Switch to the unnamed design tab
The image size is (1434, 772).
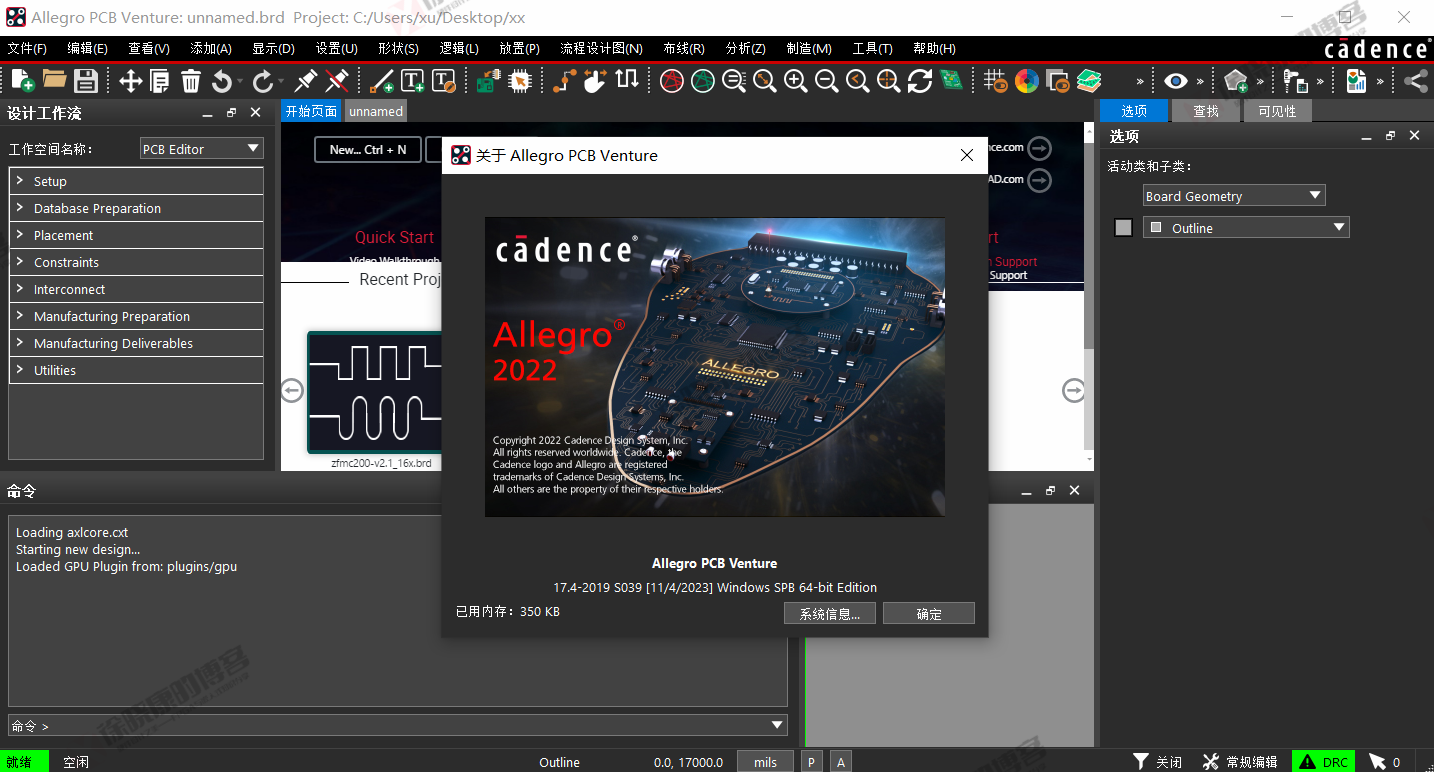pyautogui.click(x=376, y=111)
